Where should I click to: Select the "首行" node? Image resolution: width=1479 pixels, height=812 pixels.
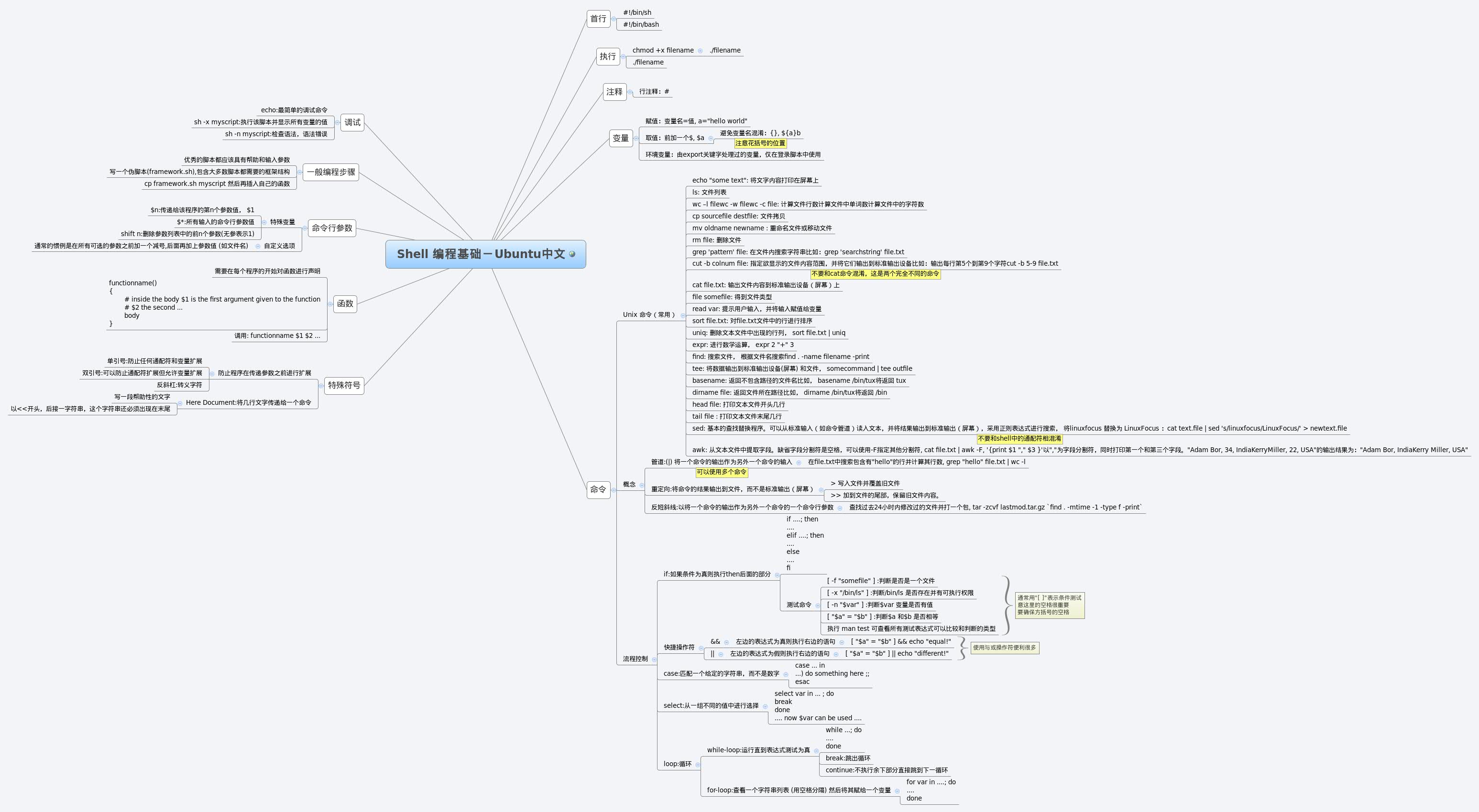point(598,19)
